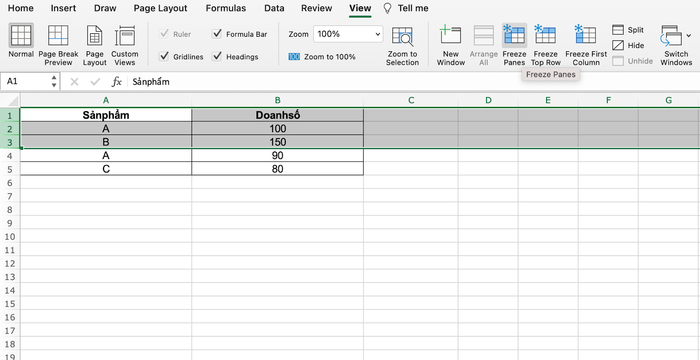Click the Split window button
This screenshot has width=700, height=360.
[628, 30]
